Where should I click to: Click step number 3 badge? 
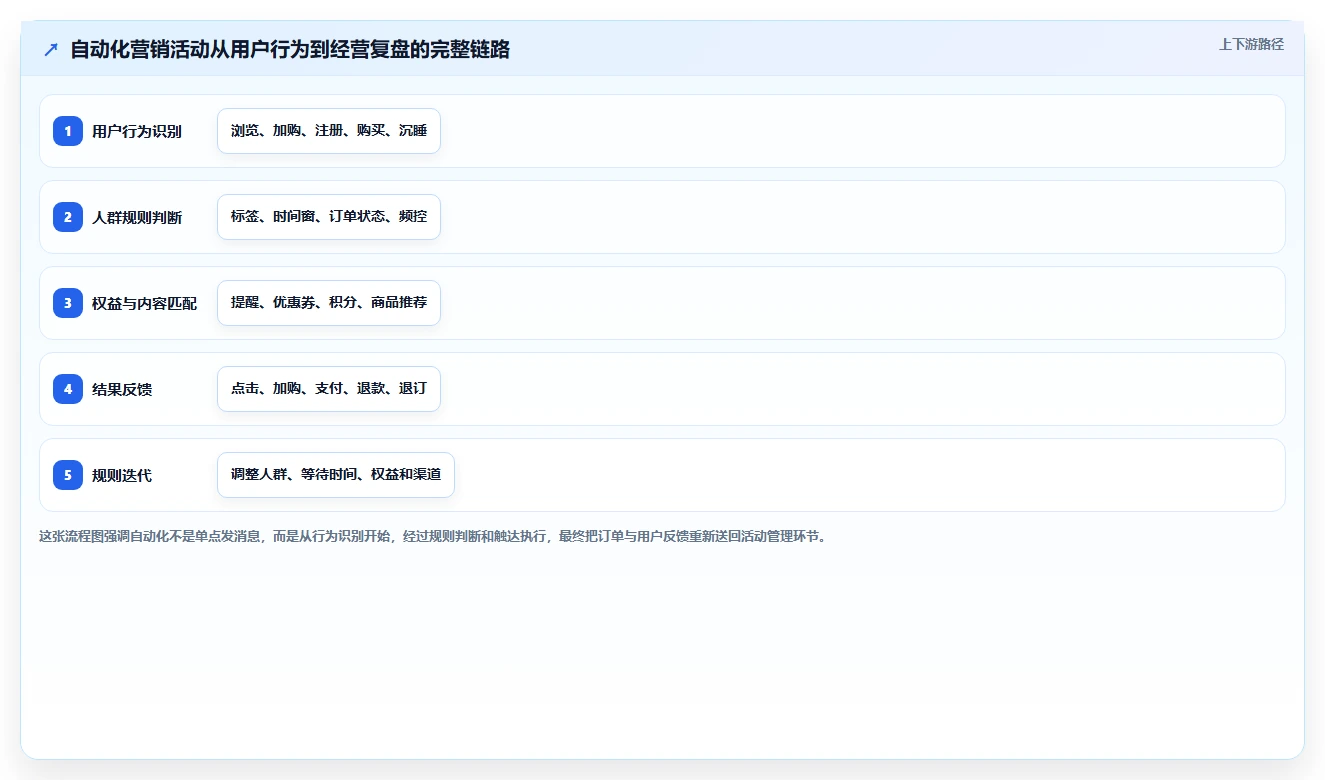68,303
